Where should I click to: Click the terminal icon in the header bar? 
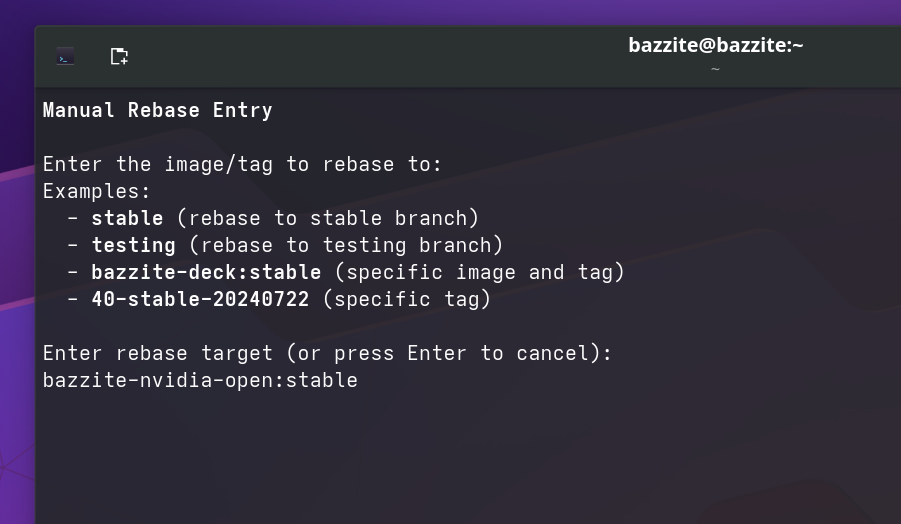[65, 57]
